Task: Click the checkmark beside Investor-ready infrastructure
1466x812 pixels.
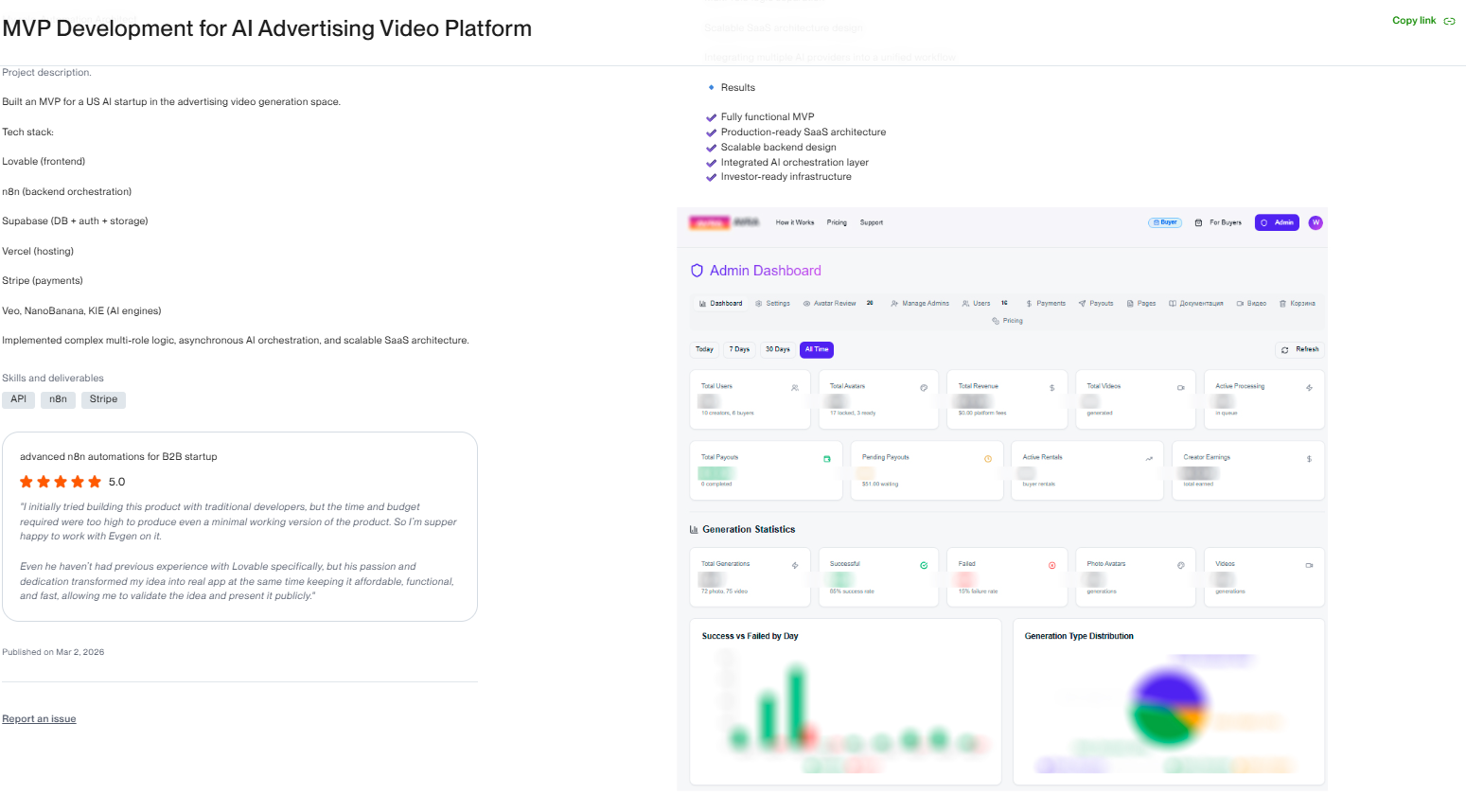Action: pyautogui.click(x=712, y=177)
